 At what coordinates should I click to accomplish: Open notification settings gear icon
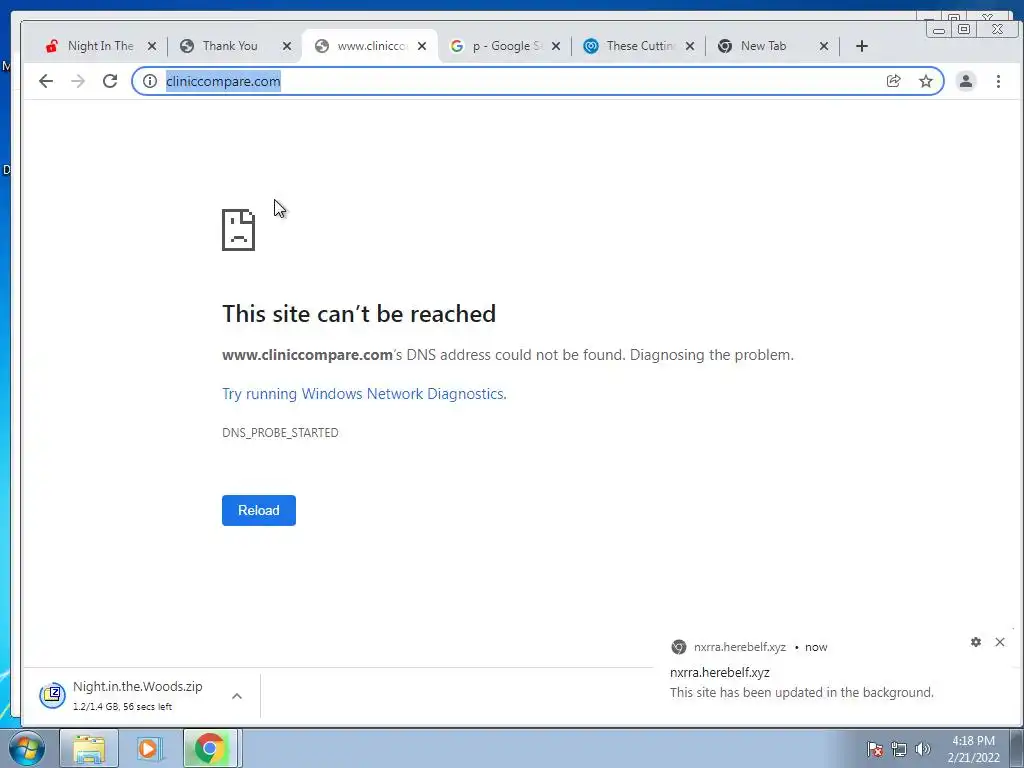pos(976,642)
